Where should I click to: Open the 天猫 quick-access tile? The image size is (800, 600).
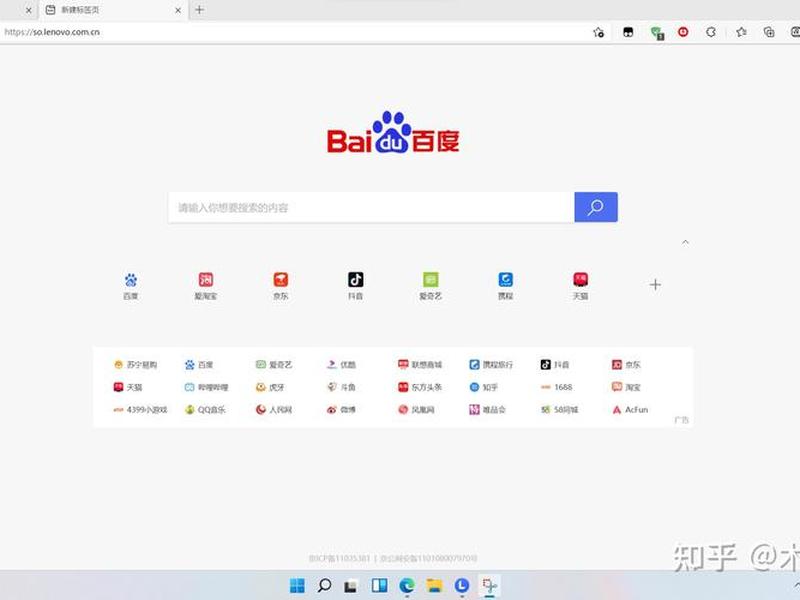point(581,286)
